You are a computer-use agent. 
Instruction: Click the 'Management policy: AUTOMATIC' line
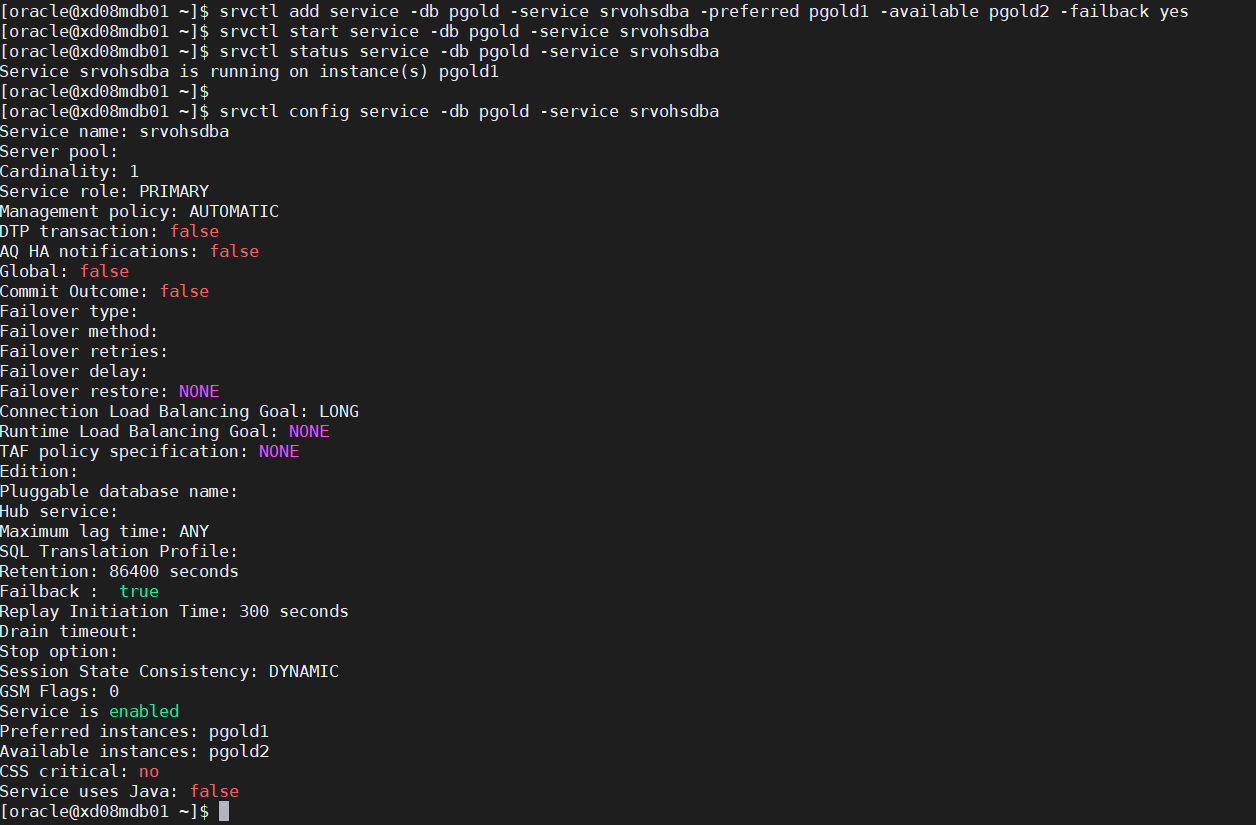pos(140,211)
